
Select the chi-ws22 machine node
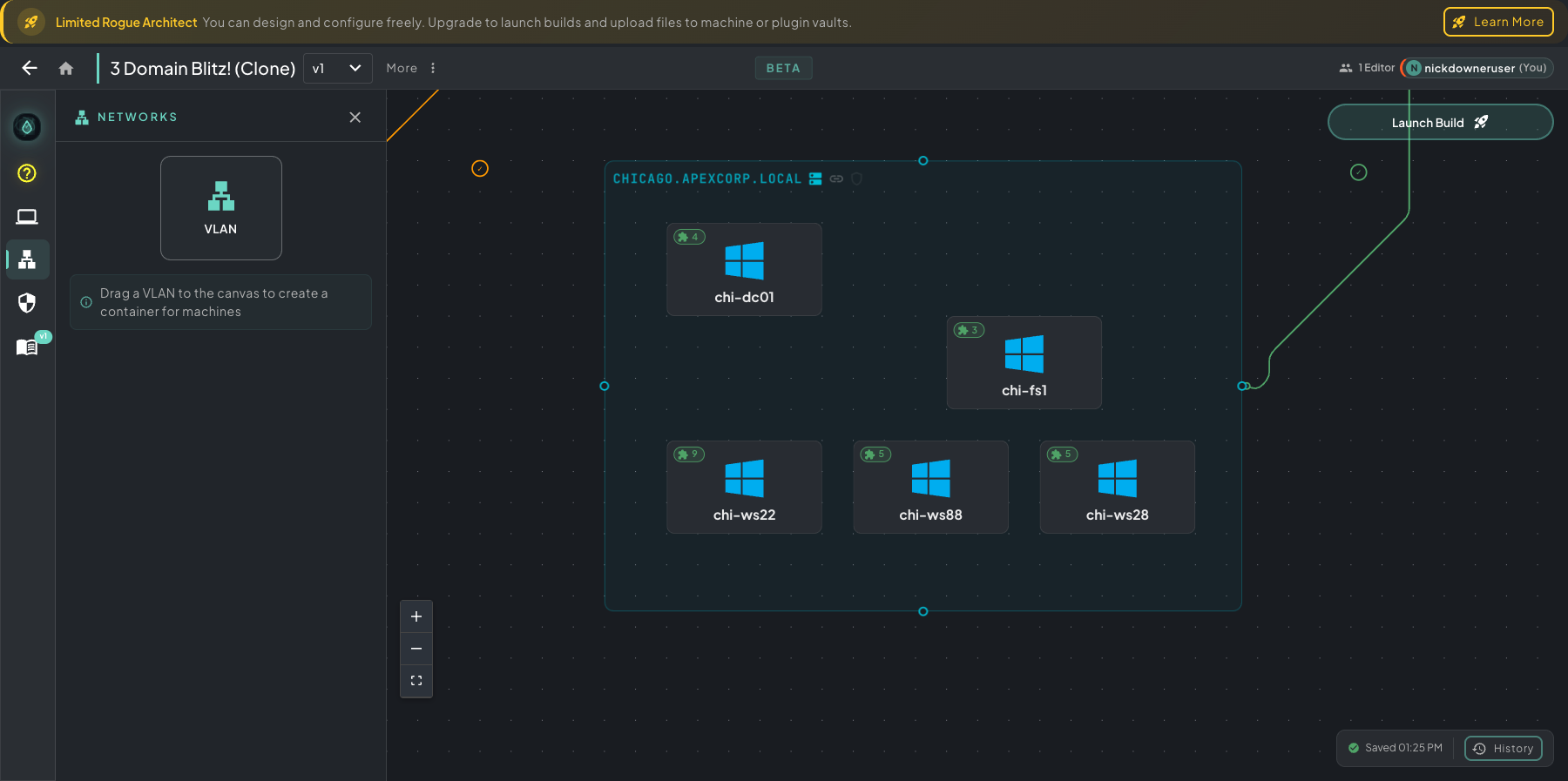tap(744, 487)
